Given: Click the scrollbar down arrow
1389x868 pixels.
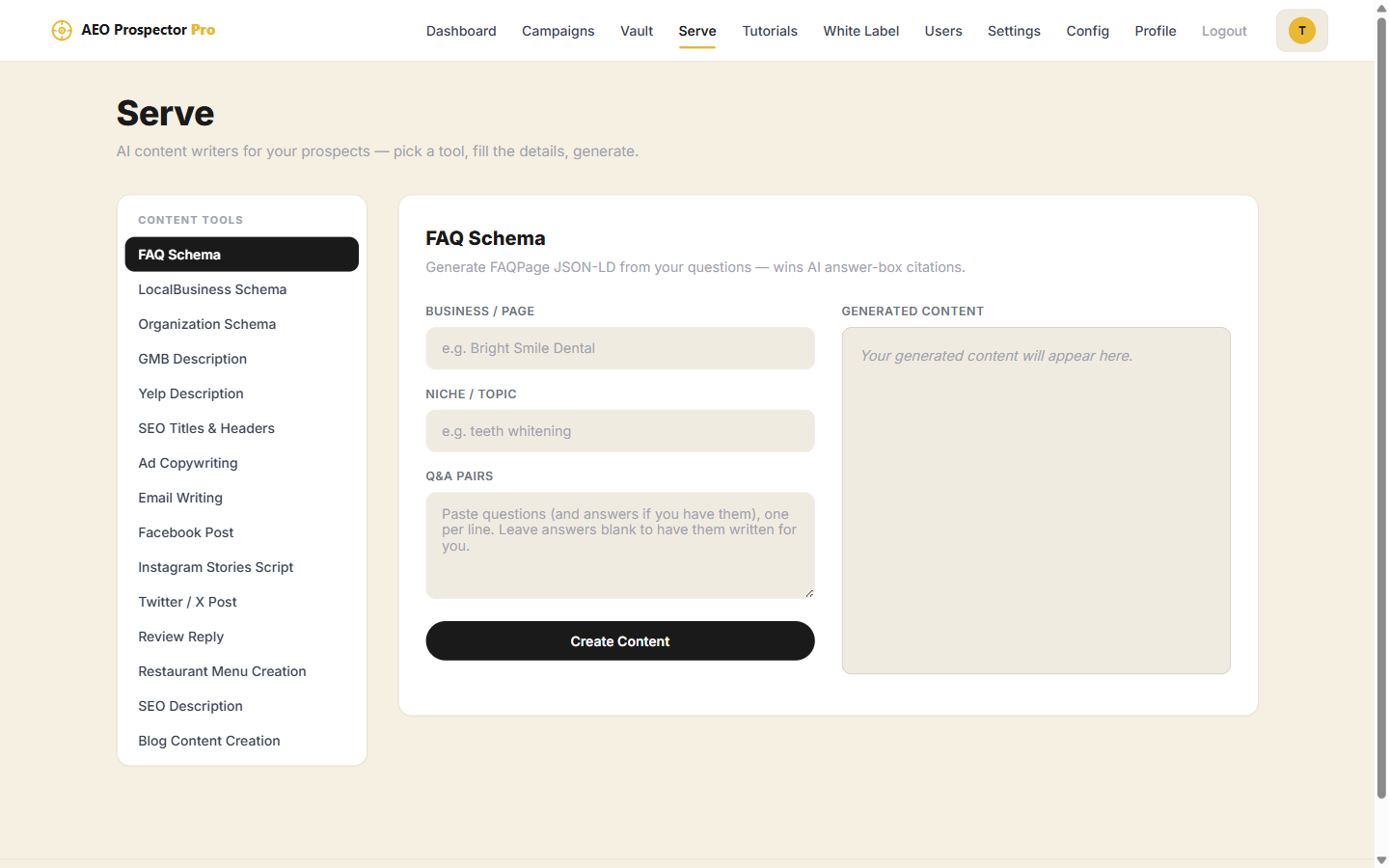Looking at the screenshot, I should coord(1381,860).
